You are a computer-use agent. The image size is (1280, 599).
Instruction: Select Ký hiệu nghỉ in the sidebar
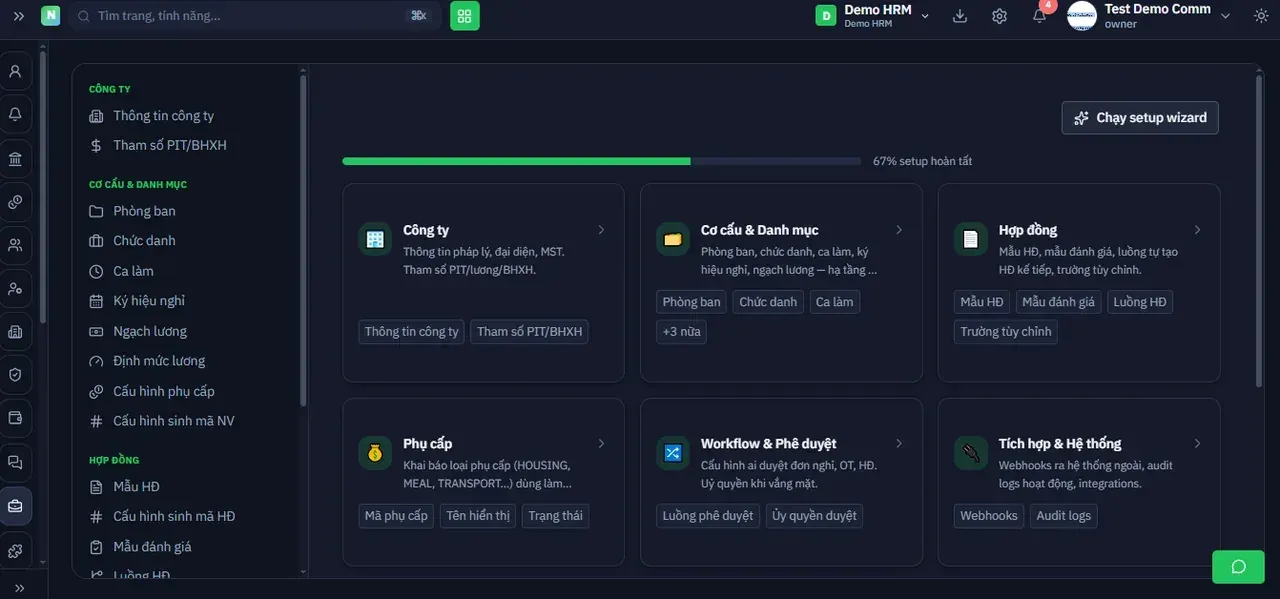(x=149, y=301)
